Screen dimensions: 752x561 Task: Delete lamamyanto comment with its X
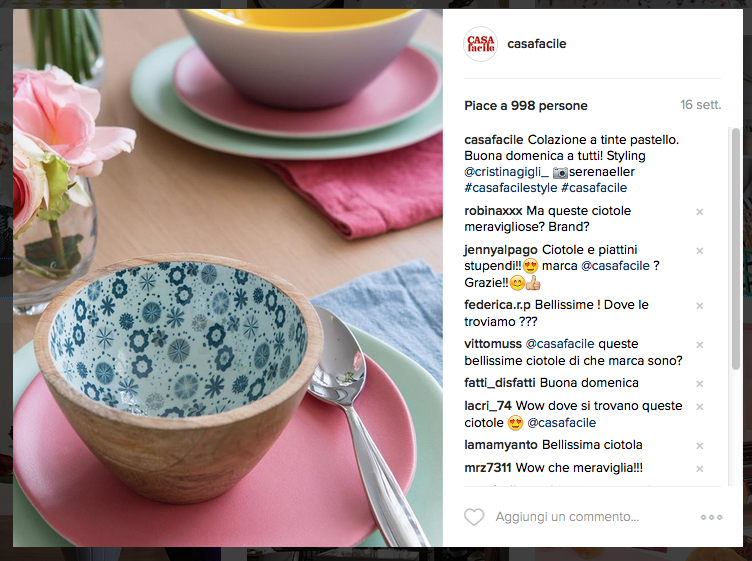click(700, 446)
